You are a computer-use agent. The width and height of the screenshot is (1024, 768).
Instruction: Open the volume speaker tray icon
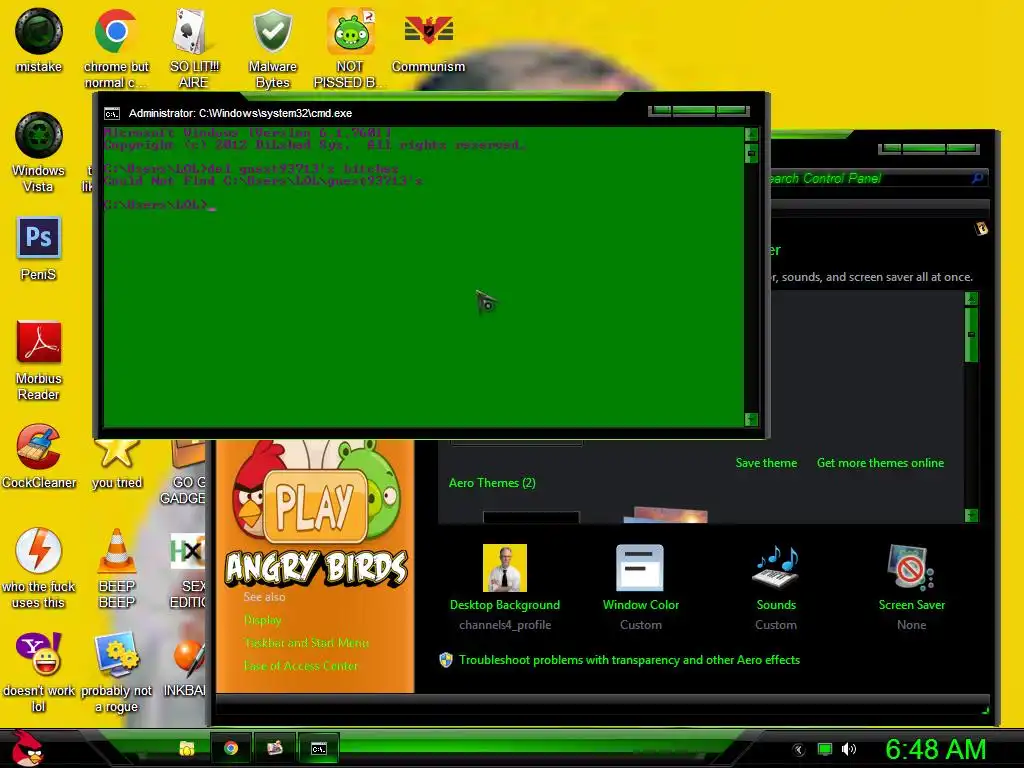click(848, 749)
